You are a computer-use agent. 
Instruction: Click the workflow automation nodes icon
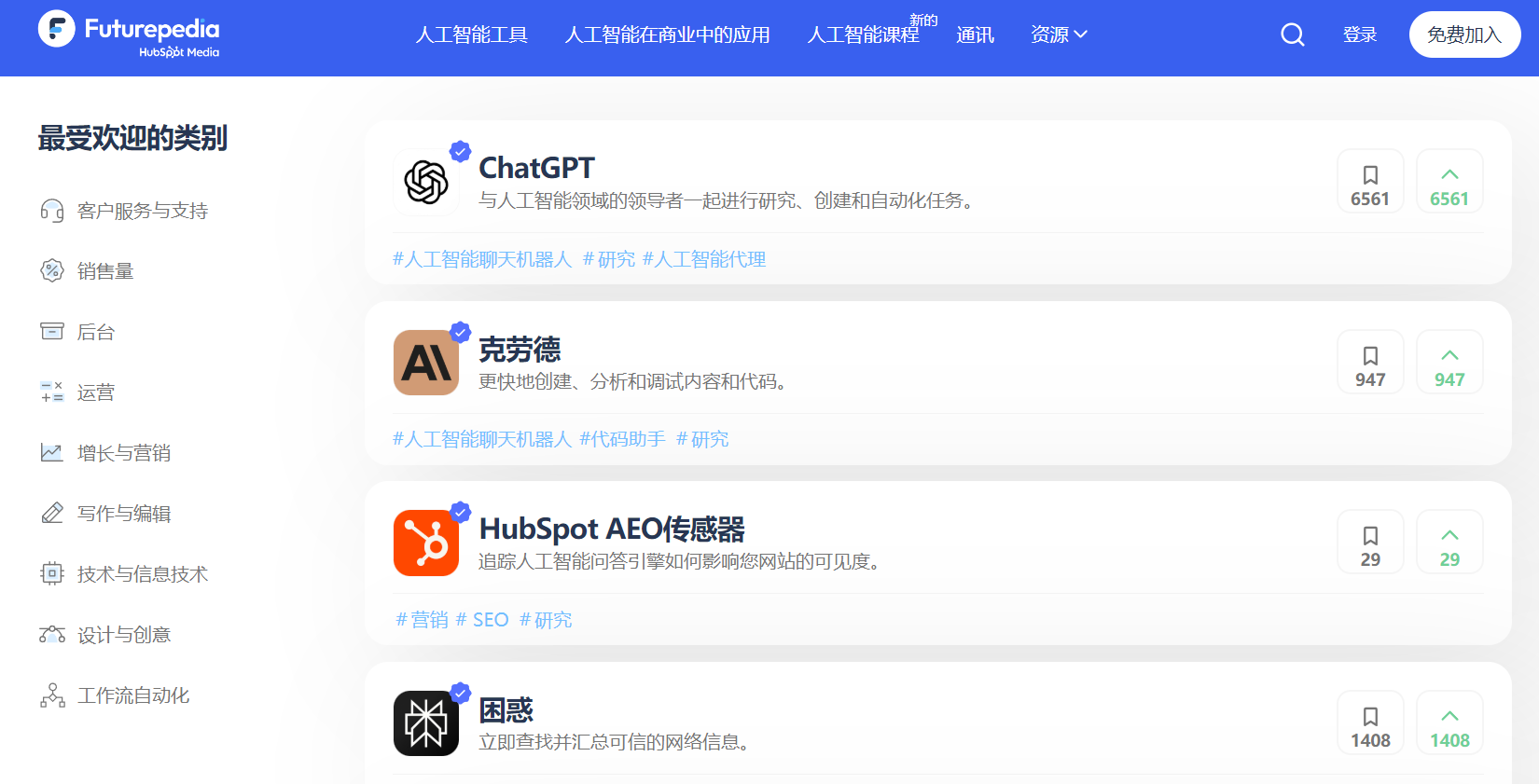pos(52,695)
